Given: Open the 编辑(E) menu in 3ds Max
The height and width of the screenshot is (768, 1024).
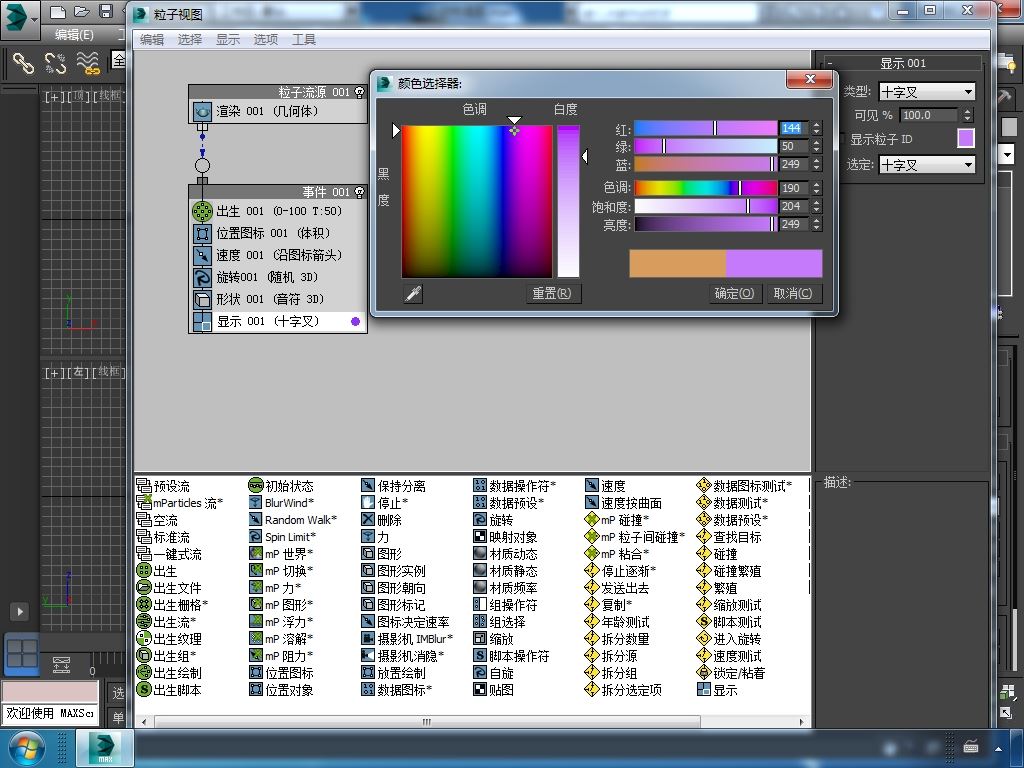Looking at the screenshot, I should (x=74, y=35).
